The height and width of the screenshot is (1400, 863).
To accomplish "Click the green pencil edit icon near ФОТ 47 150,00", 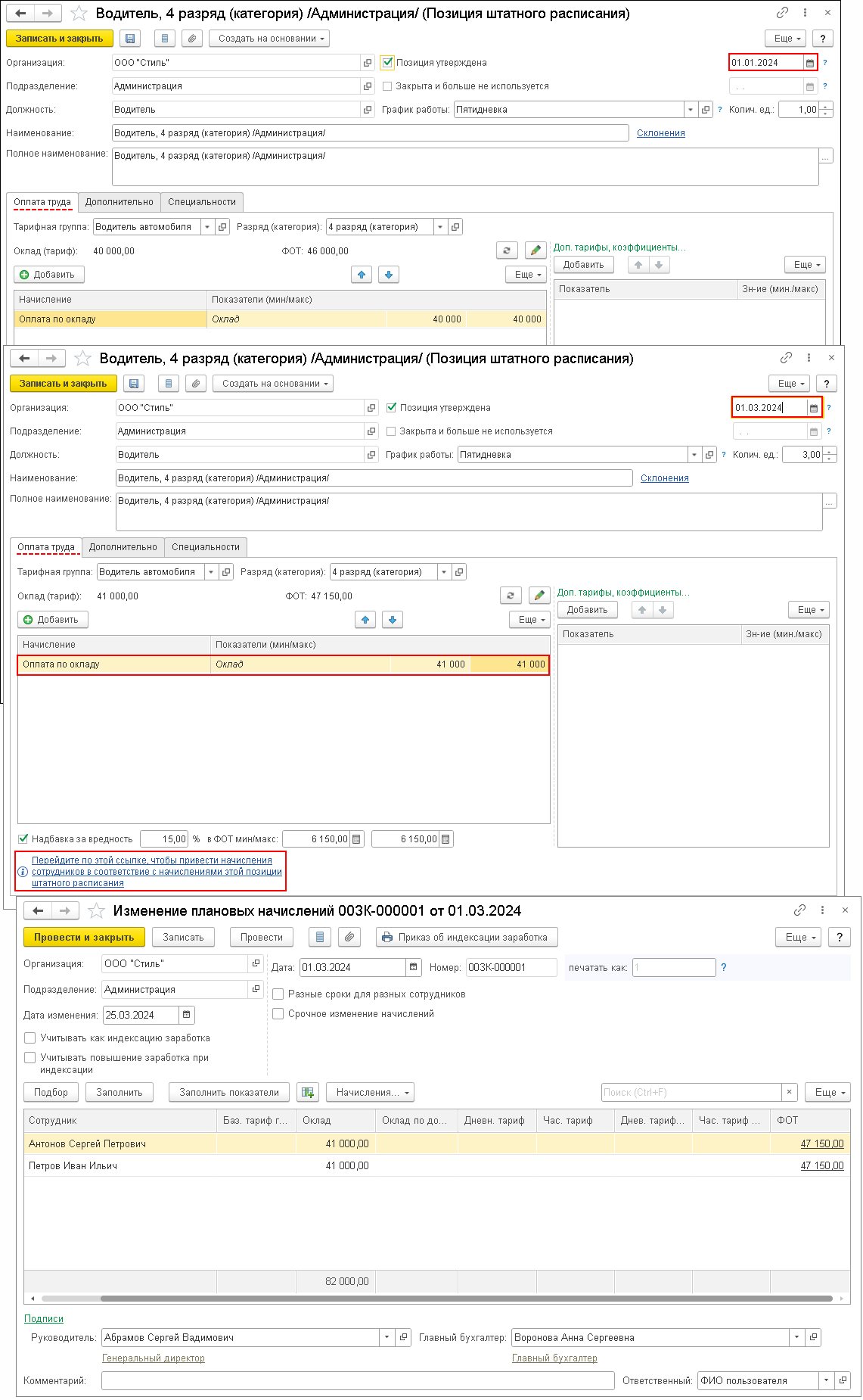I will pyautogui.click(x=539, y=596).
